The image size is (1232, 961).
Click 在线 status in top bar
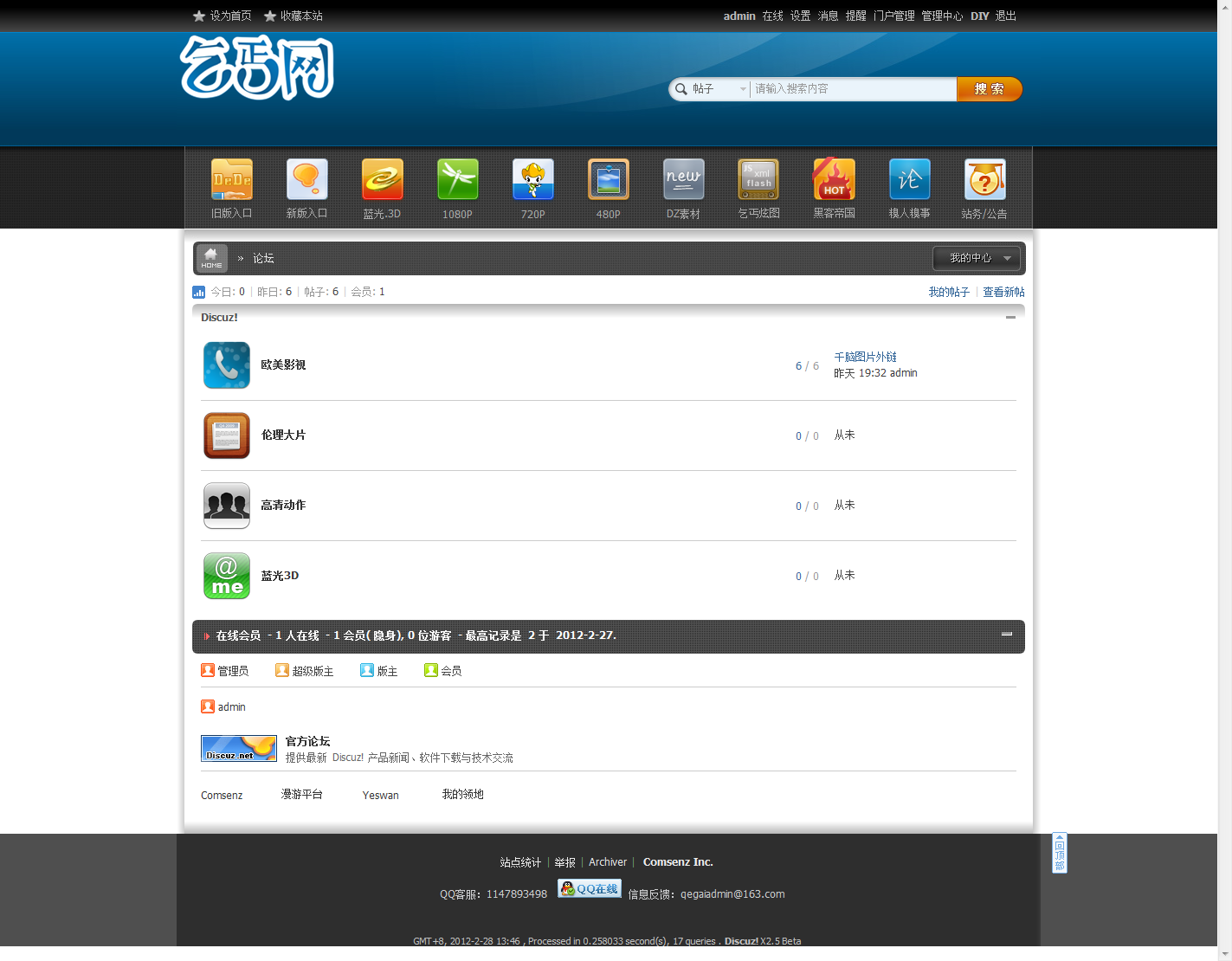tap(773, 16)
